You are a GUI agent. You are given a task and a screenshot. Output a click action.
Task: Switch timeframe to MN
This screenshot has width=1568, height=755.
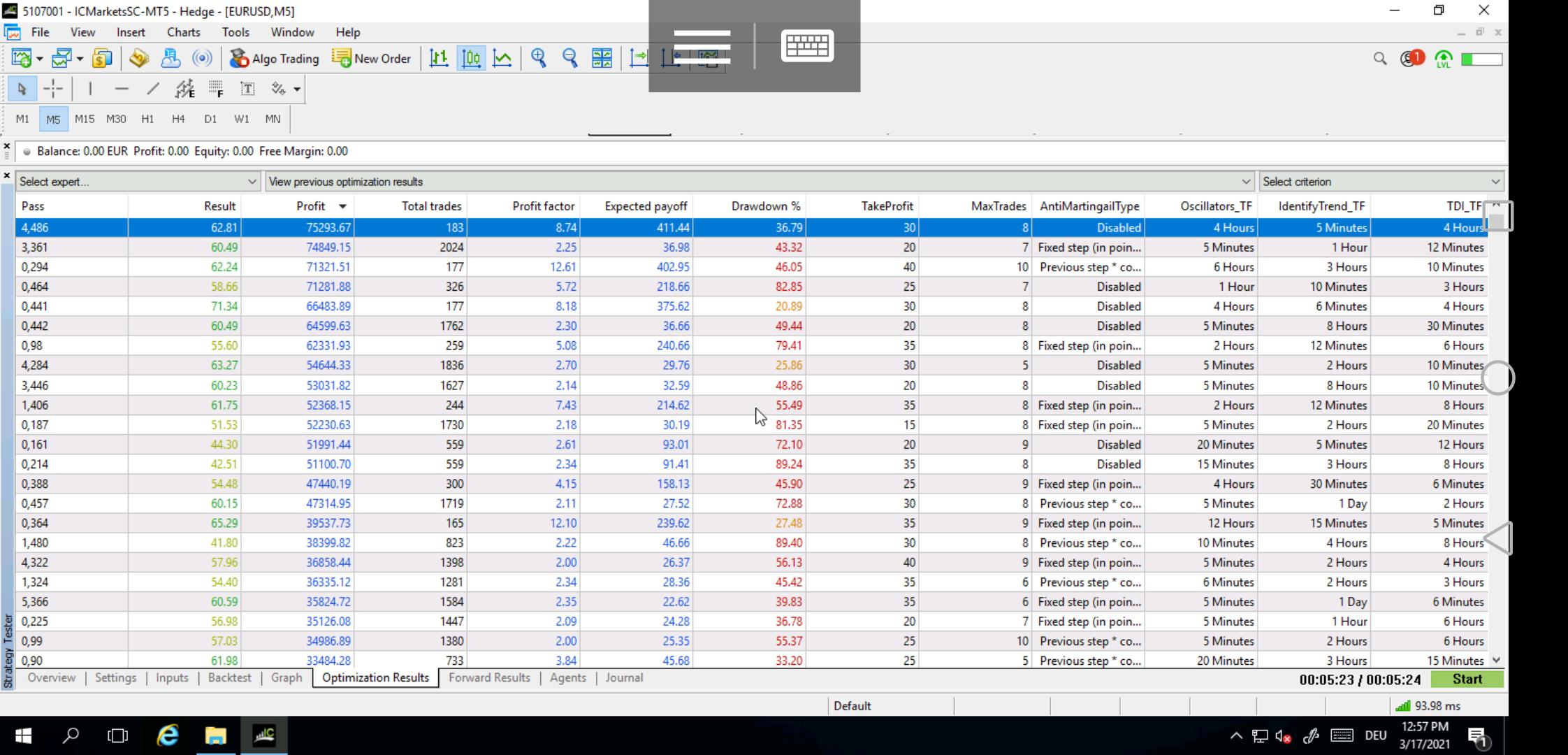point(273,119)
